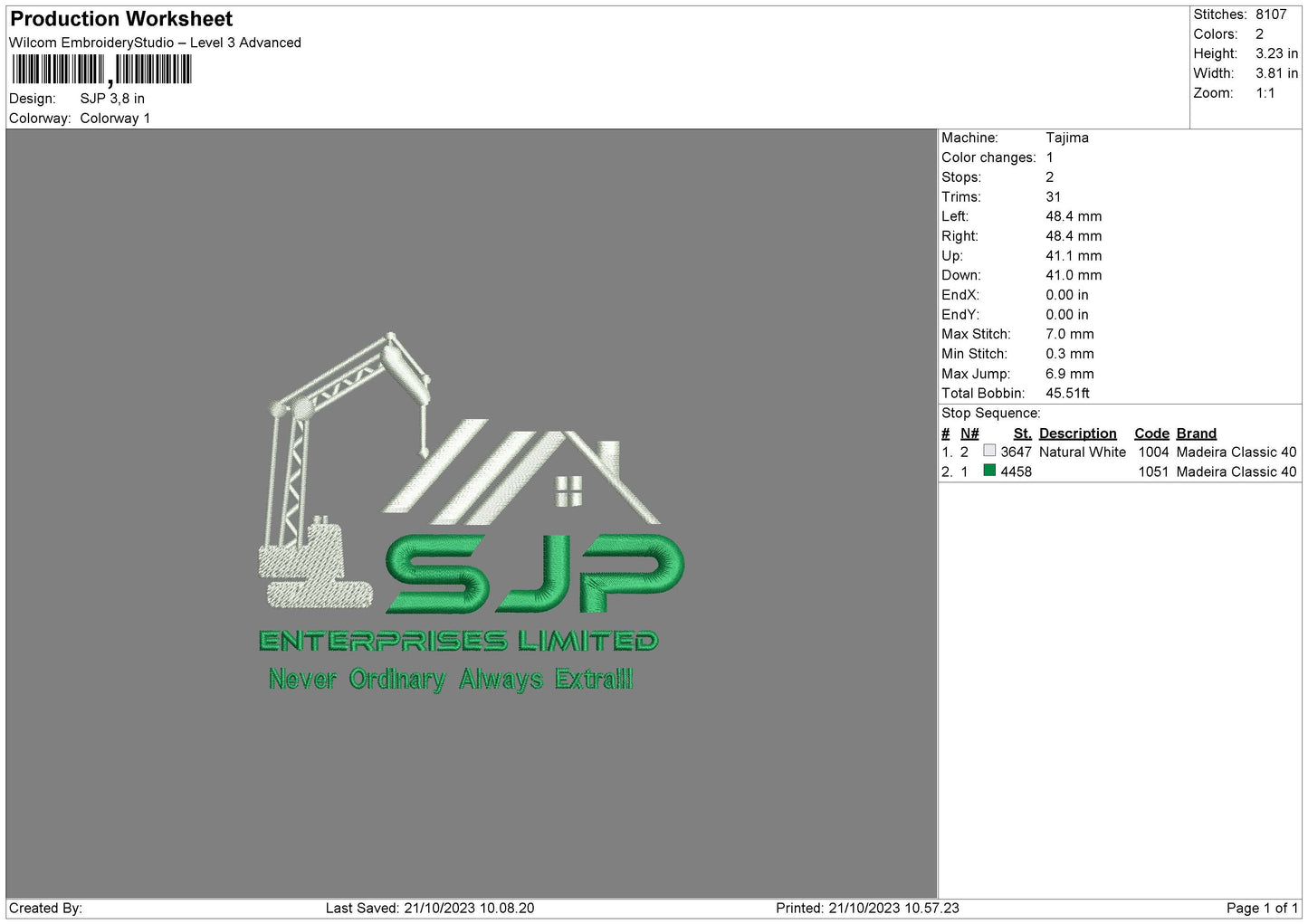
Task: Click the 'Stop Sequence:' label
Action: (x=991, y=413)
